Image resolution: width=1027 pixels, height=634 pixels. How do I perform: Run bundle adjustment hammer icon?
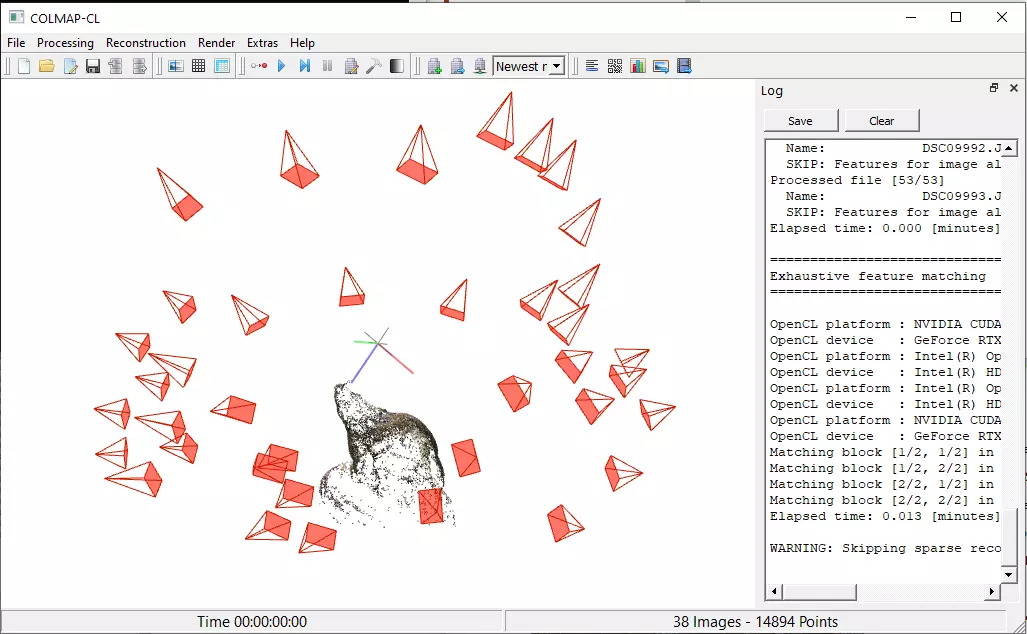click(374, 67)
